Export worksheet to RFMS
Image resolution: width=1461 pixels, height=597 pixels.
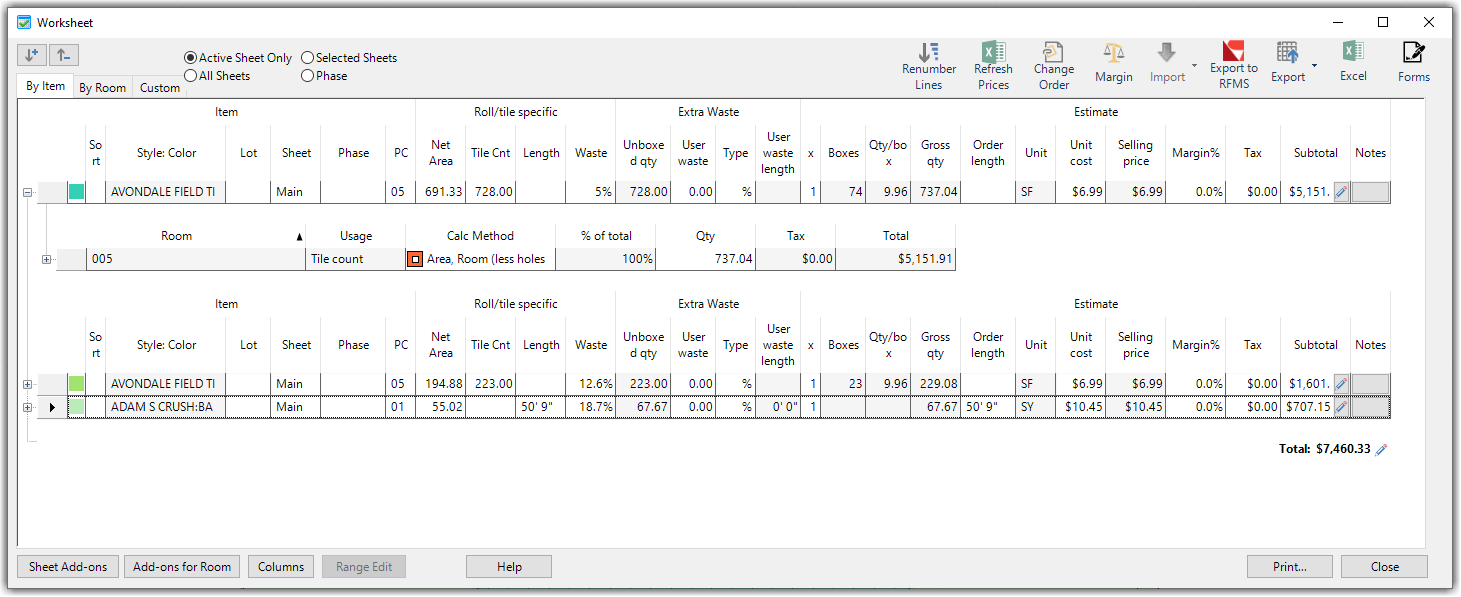[x=1233, y=52]
